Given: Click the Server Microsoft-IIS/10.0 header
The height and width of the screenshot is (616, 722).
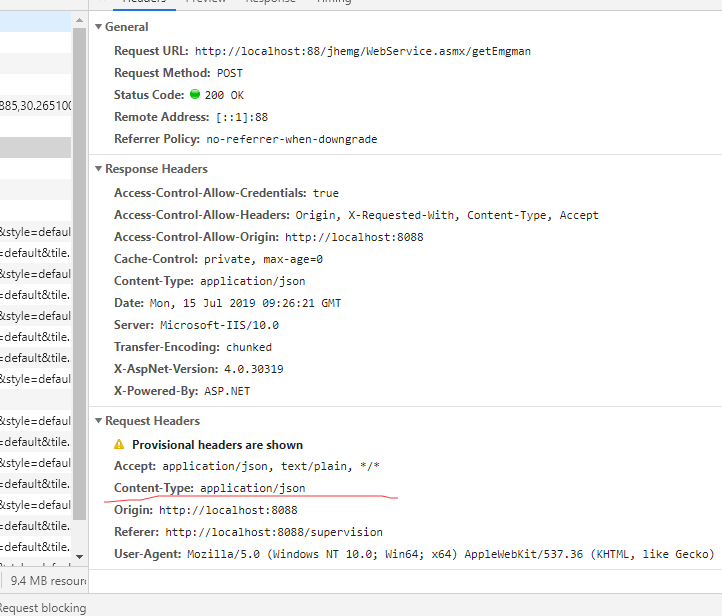Looking at the screenshot, I should (x=196, y=325).
